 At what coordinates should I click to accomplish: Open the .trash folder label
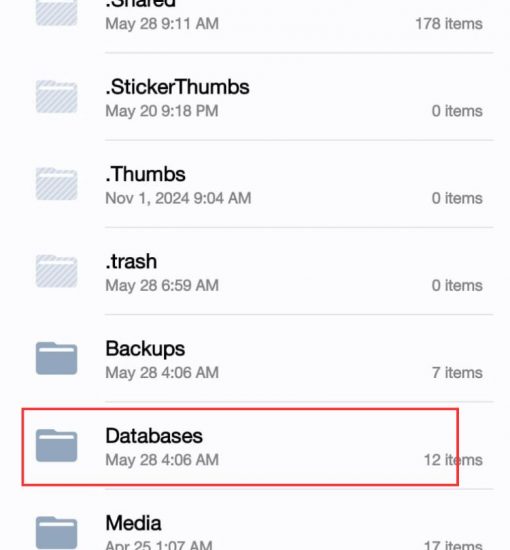131,262
